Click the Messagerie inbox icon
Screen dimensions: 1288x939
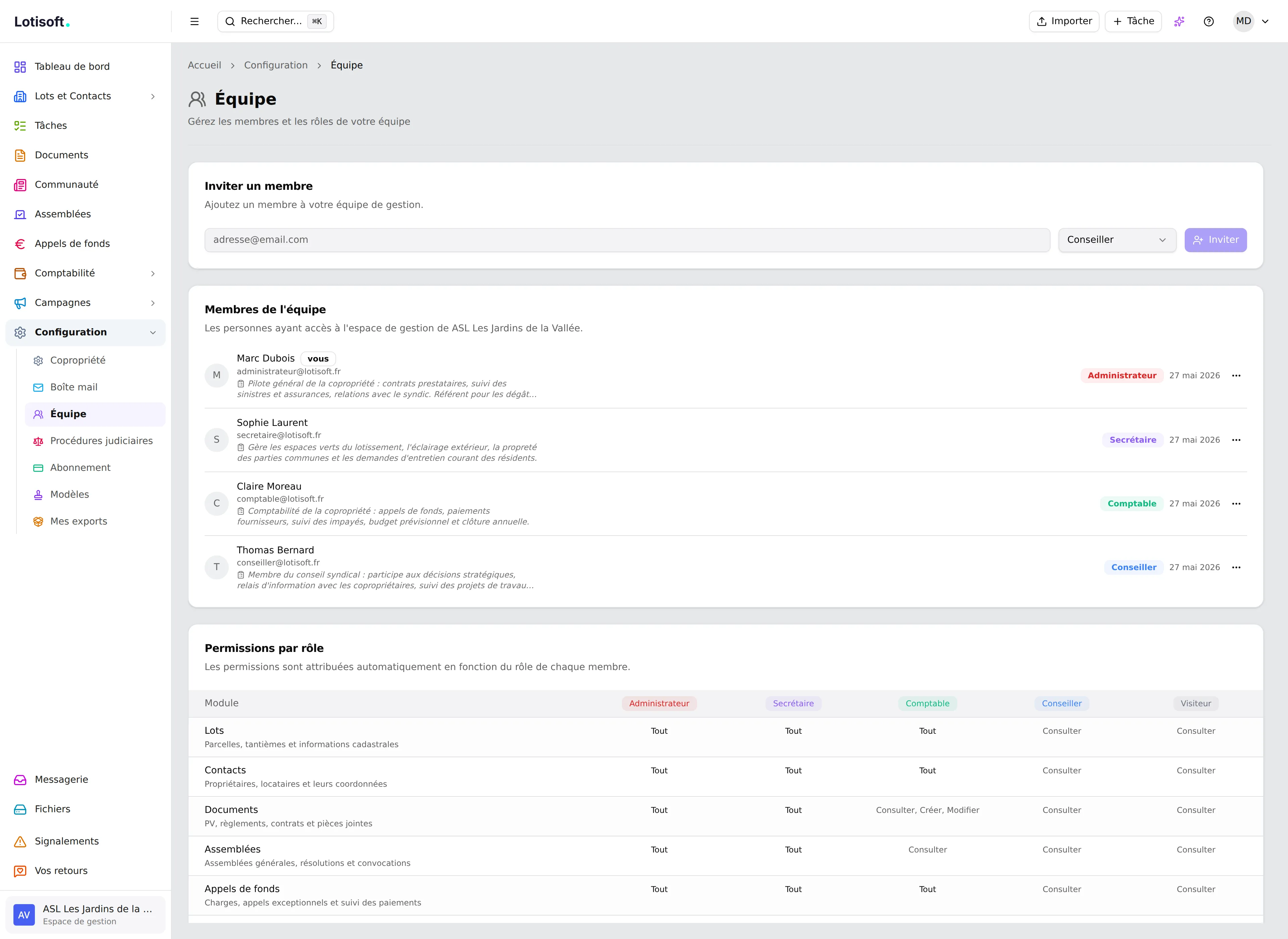[x=20, y=780]
